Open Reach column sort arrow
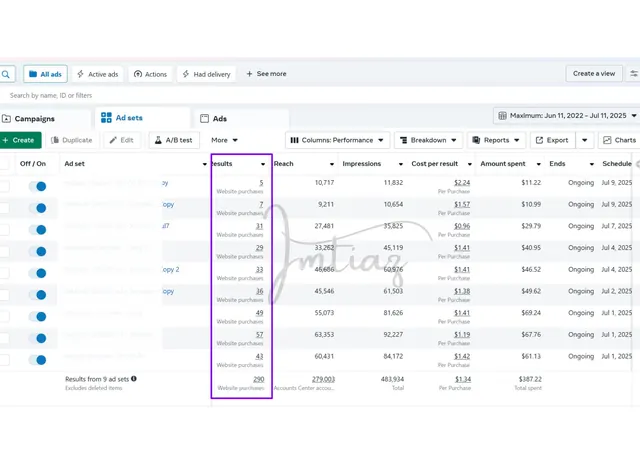The width and height of the screenshot is (640, 452). pyautogui.click(x=332, y=164)
